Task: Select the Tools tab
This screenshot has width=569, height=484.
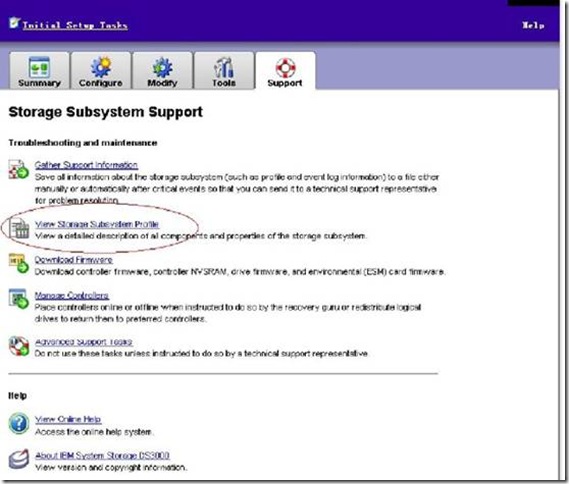Action: (x=224, y=71)
